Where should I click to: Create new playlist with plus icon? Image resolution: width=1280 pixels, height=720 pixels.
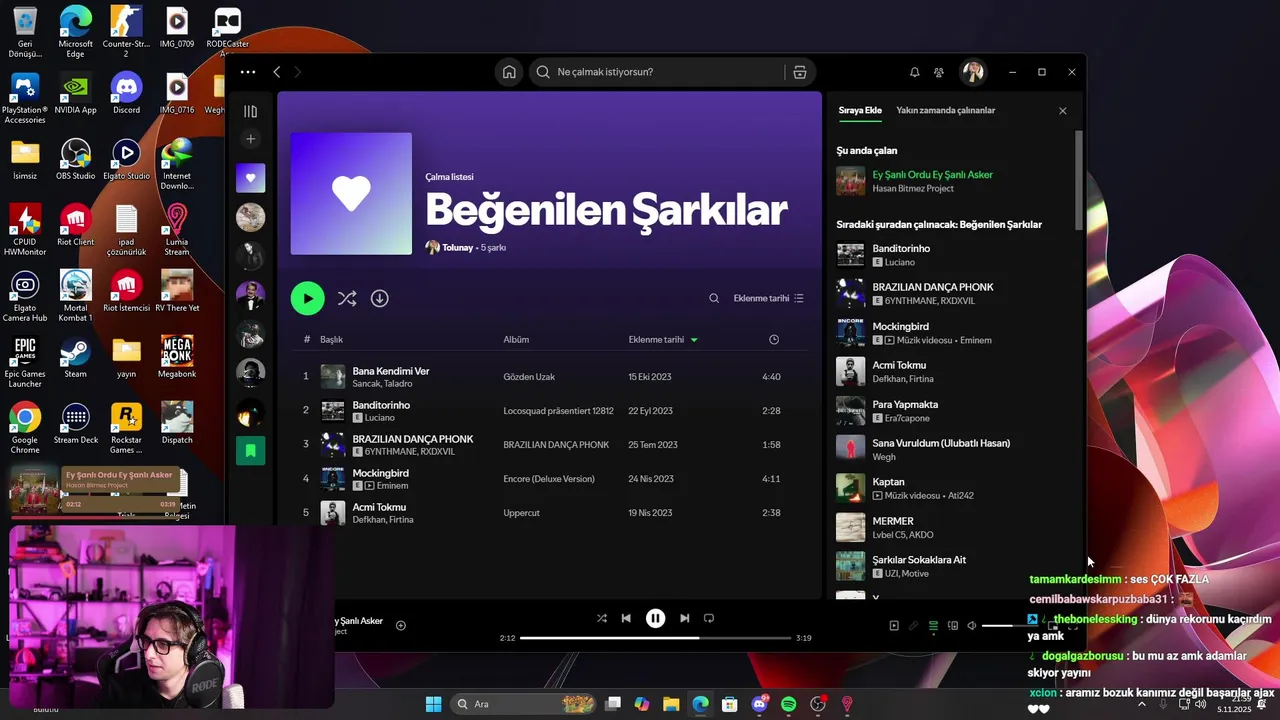tap(251, 139)
